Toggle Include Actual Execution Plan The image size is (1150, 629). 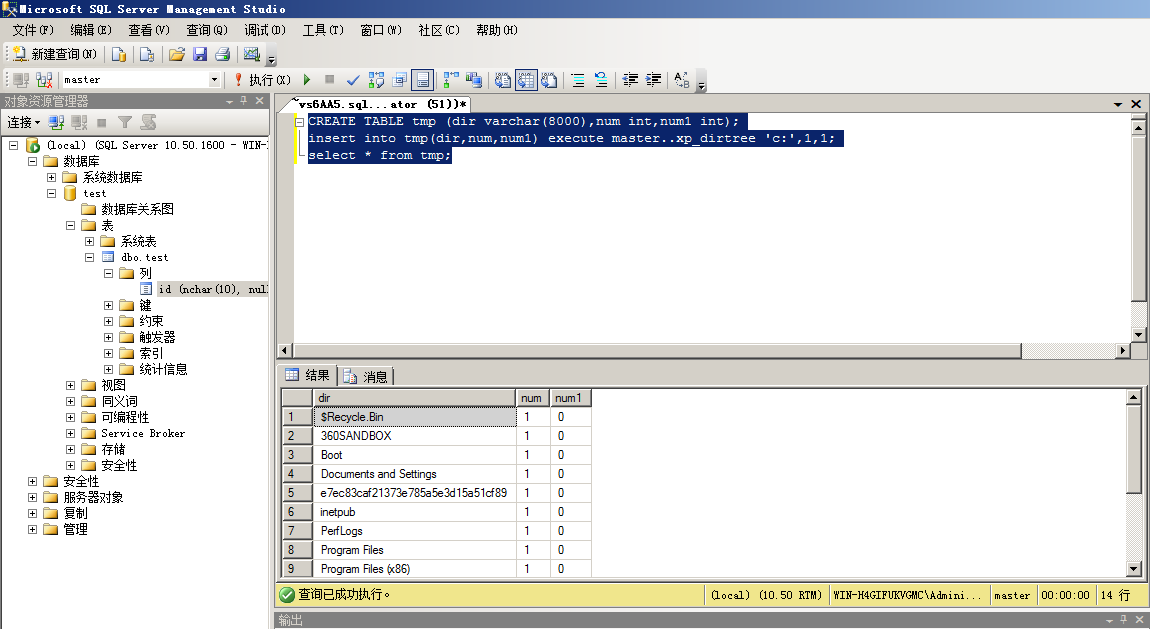click(x=451, y=80)
